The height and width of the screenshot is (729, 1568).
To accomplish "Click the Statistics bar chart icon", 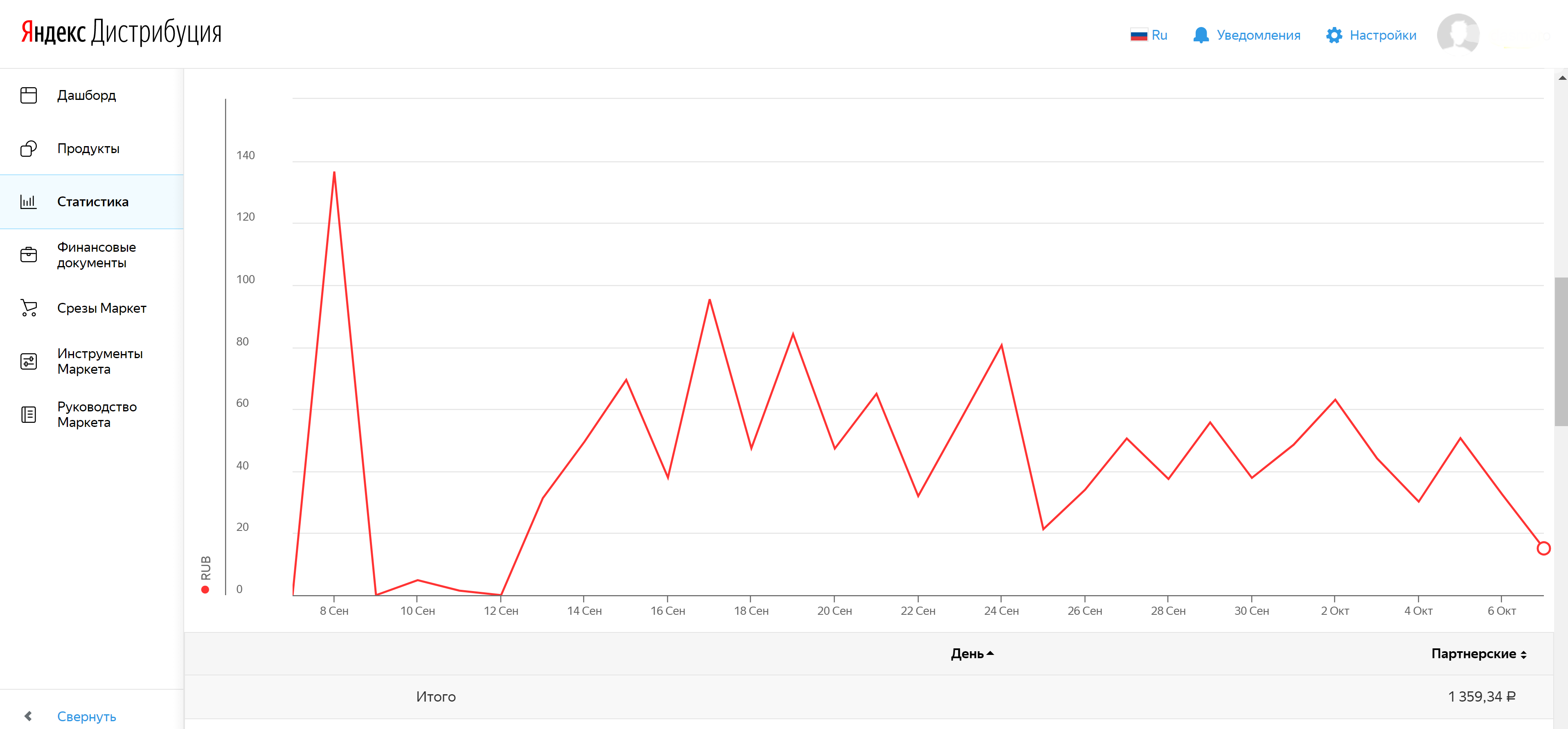I will [x=29, y=201].
